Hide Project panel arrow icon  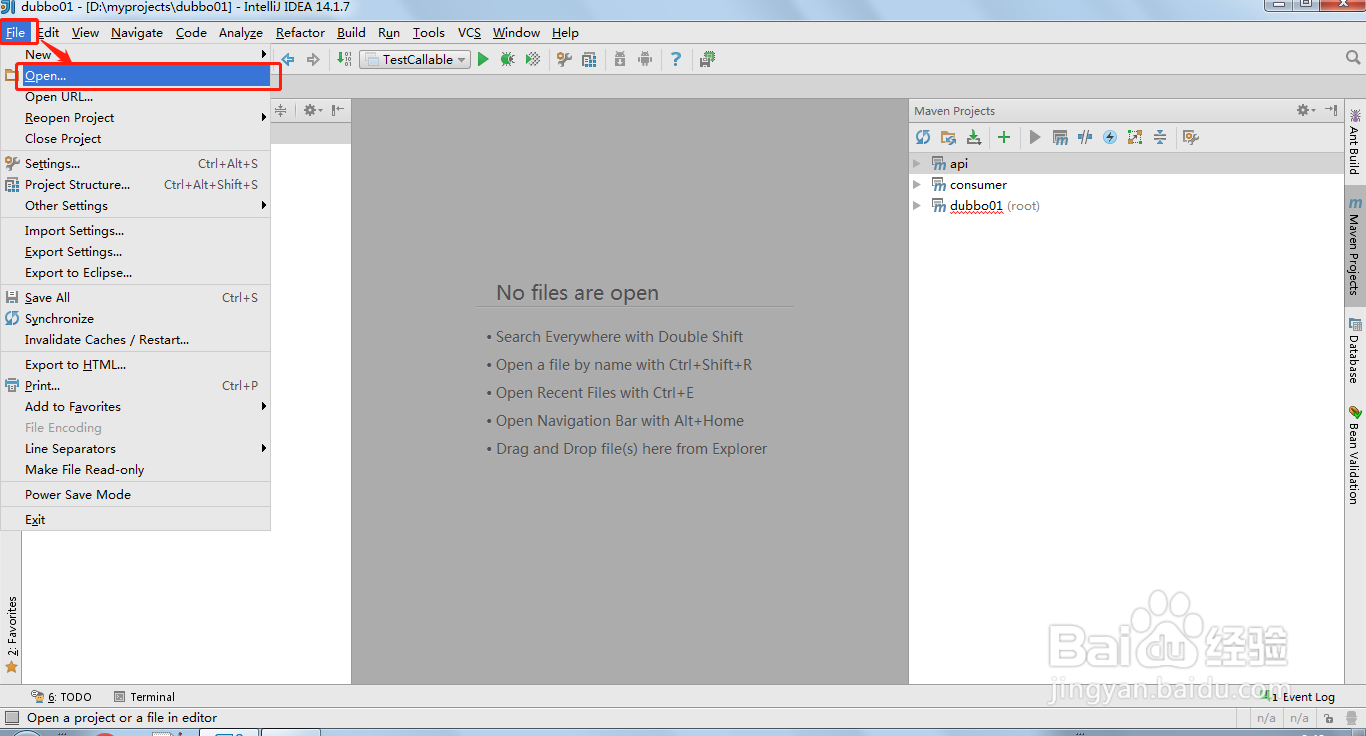click(338, 110)
